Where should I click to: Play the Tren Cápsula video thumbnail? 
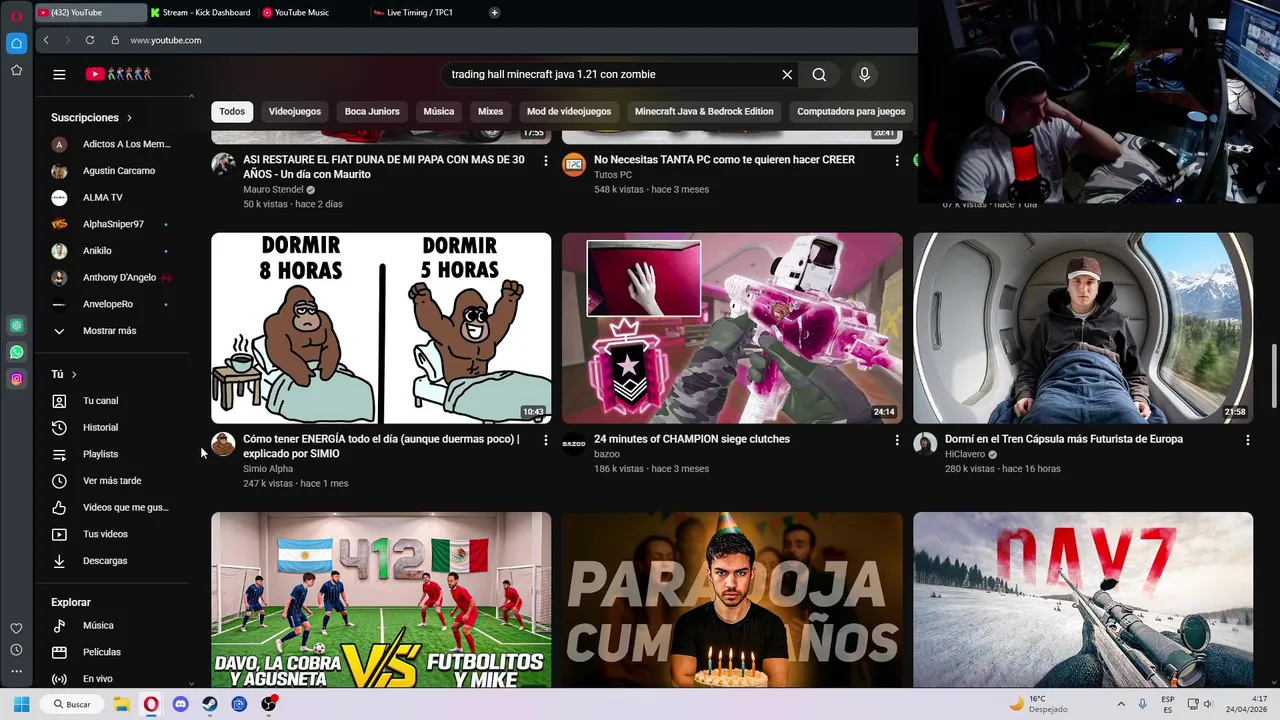pos(1083,328)
